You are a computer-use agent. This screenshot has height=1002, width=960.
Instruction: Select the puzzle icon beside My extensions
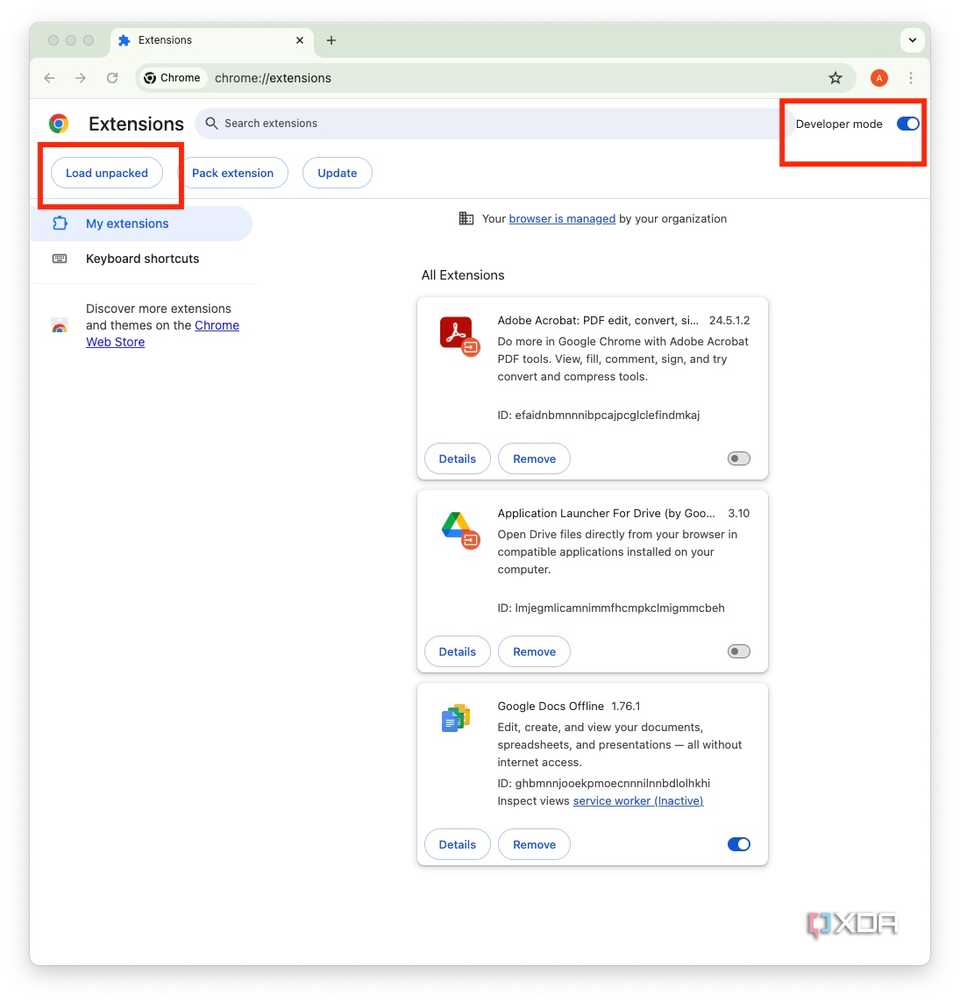(58, 222)
